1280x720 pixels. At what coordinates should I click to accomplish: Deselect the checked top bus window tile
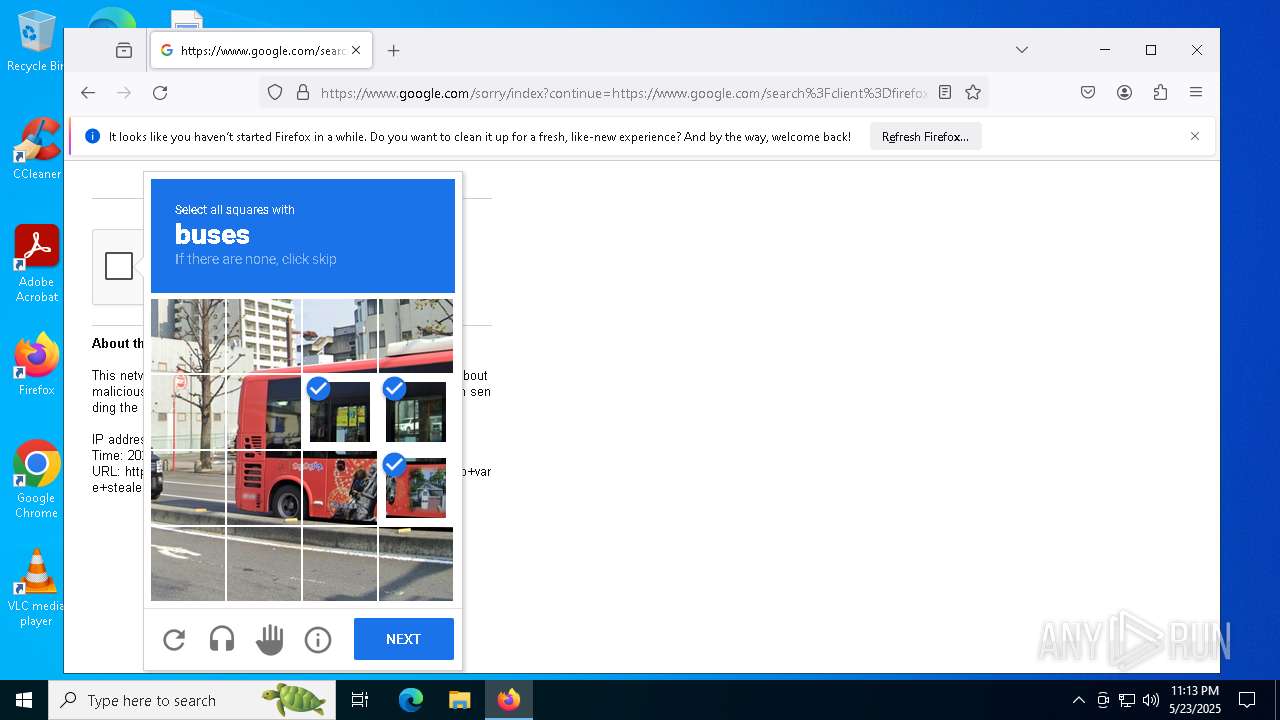[340, 412]
